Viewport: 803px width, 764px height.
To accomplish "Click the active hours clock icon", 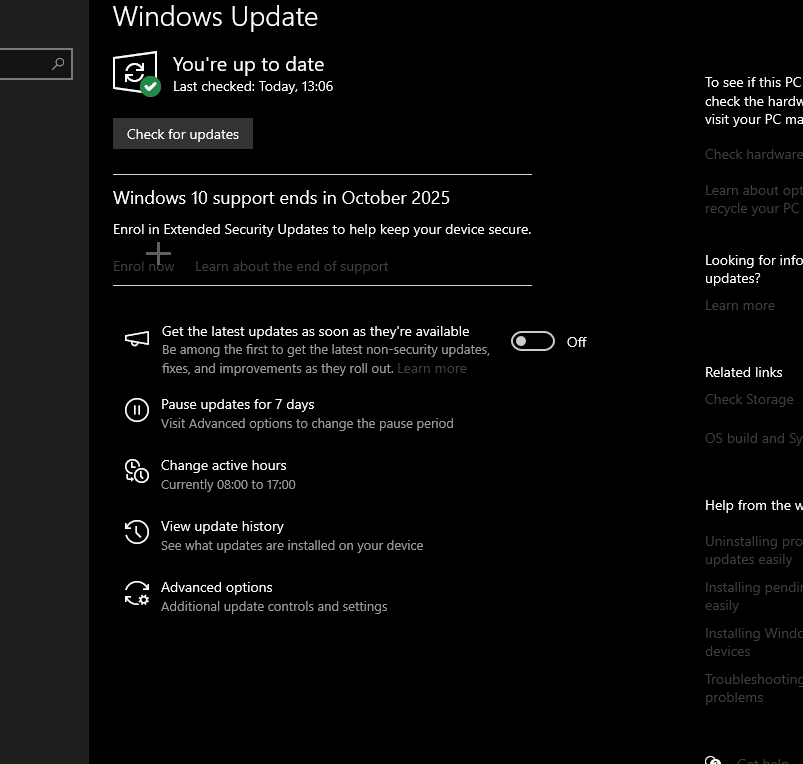I will point(137,471).
